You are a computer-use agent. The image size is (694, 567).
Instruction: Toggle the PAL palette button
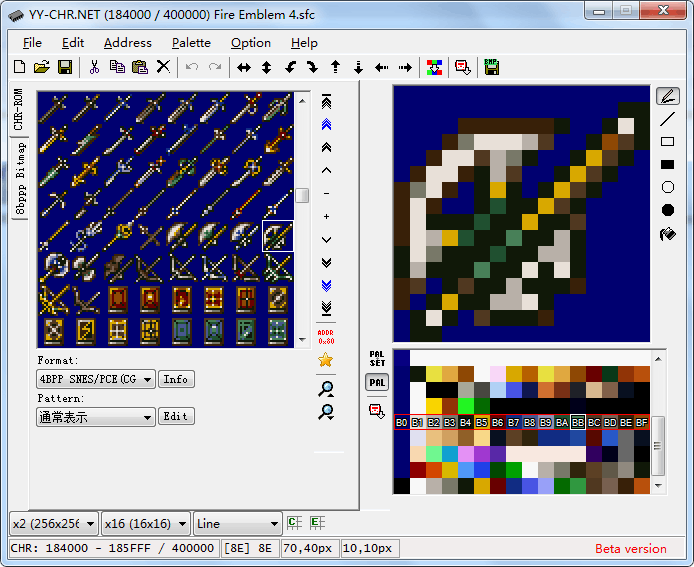pyautogui.click(x=377, y=383)
